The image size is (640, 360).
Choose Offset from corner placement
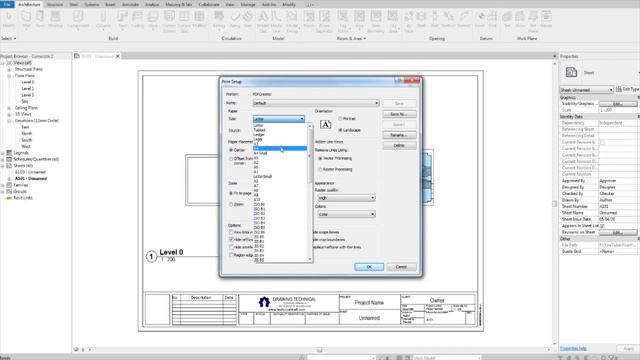231,159
